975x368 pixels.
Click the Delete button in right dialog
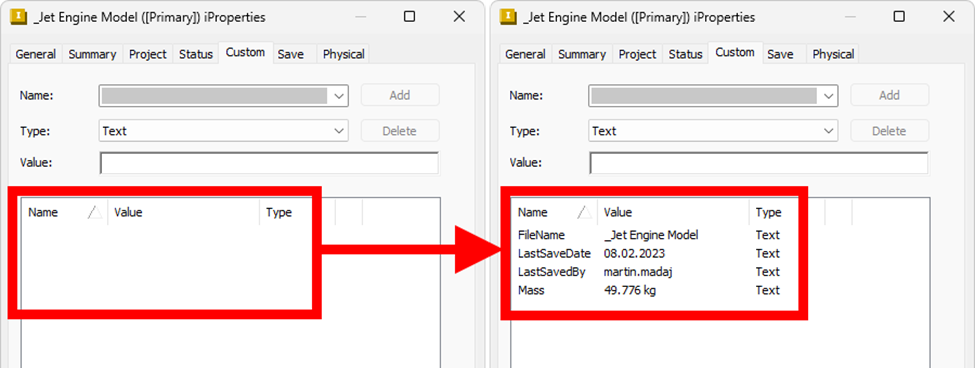point(889,131)
